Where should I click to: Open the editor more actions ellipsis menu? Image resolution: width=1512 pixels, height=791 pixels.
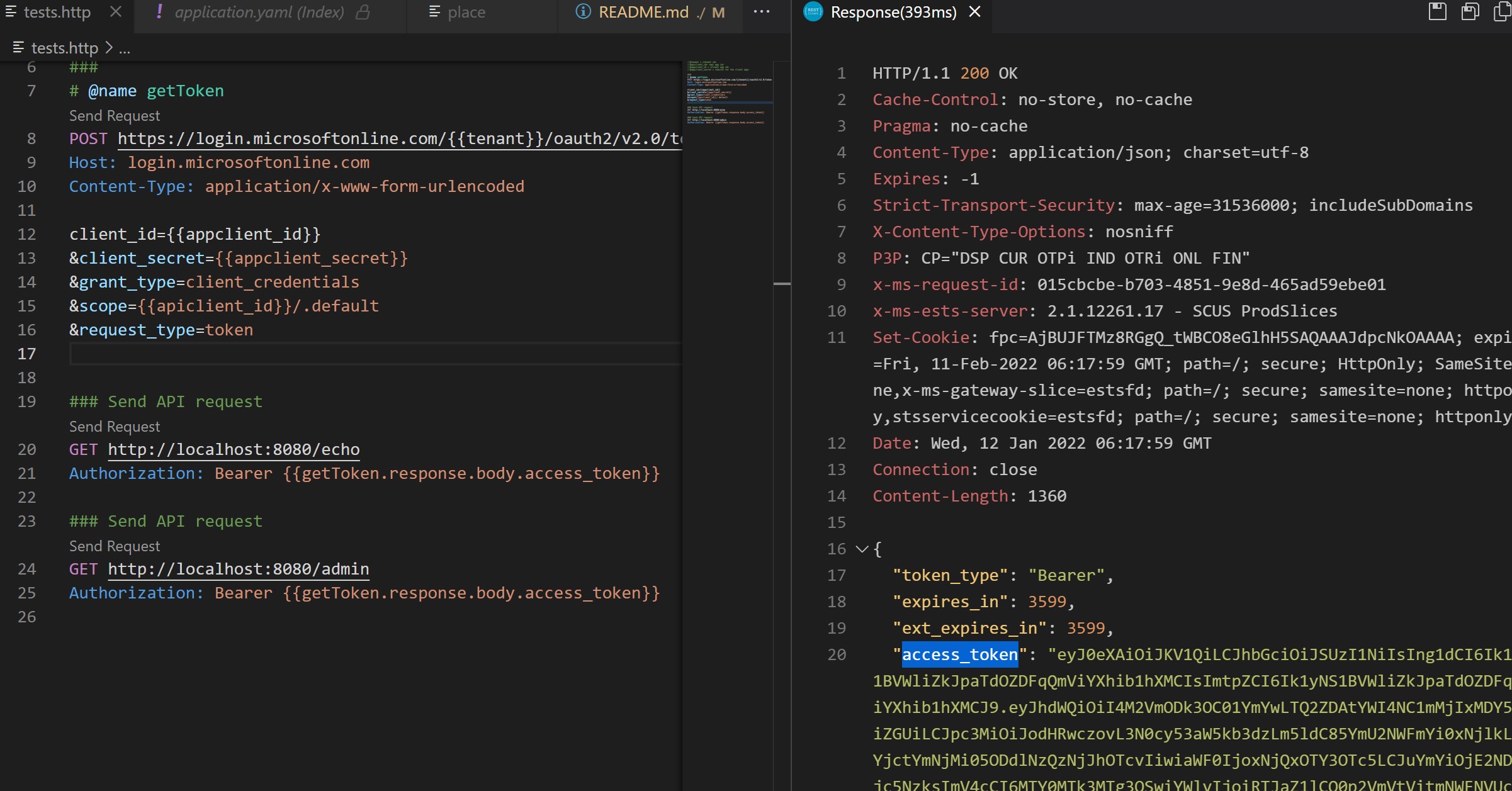(x=762, y=12)
